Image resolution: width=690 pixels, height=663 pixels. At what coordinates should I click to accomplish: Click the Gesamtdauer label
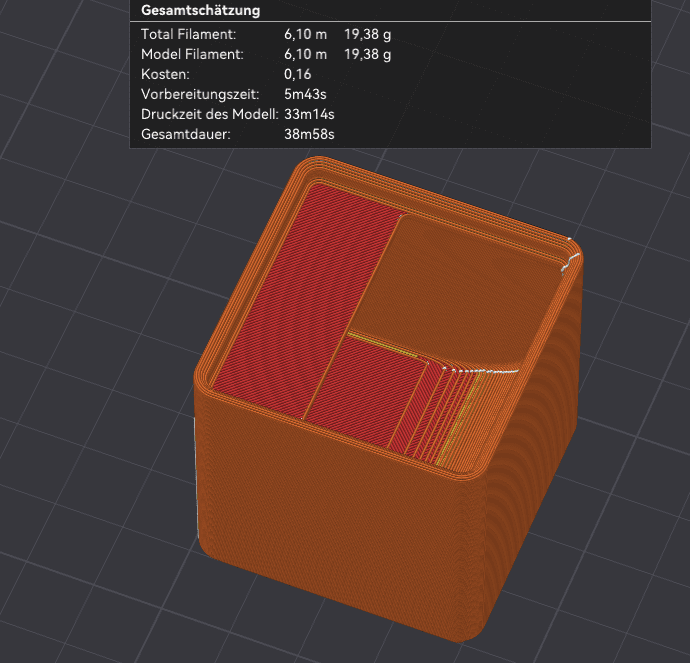pos(186,134)
